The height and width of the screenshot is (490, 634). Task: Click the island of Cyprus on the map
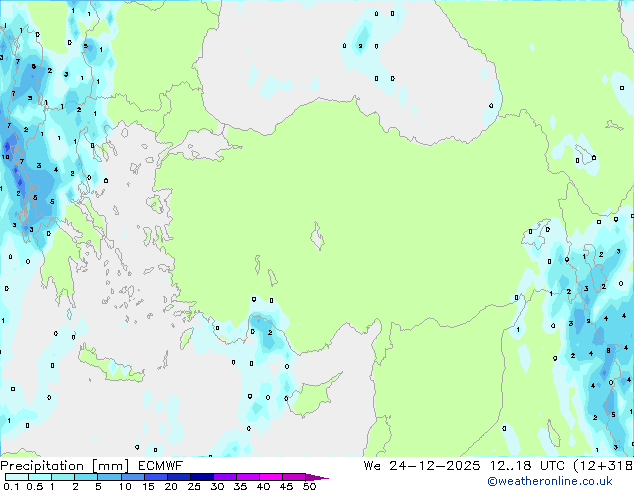(x=312, y=398)
